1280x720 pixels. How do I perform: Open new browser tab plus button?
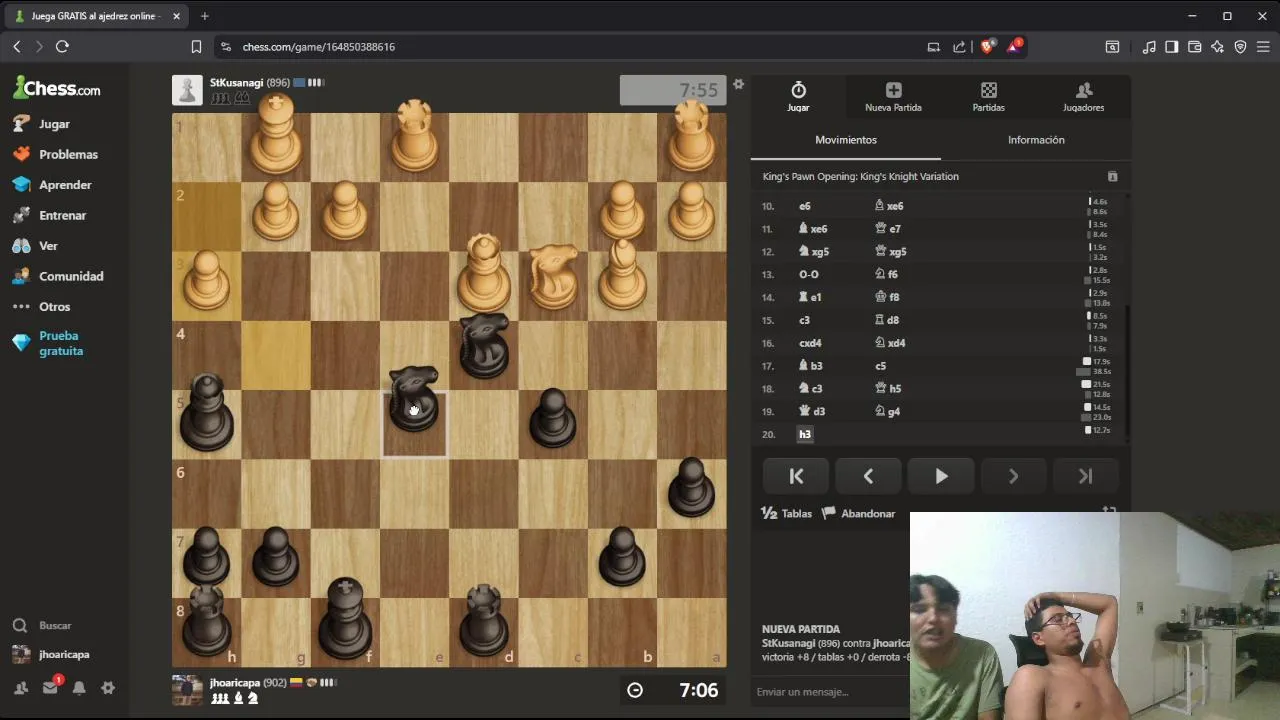(204, 16)
